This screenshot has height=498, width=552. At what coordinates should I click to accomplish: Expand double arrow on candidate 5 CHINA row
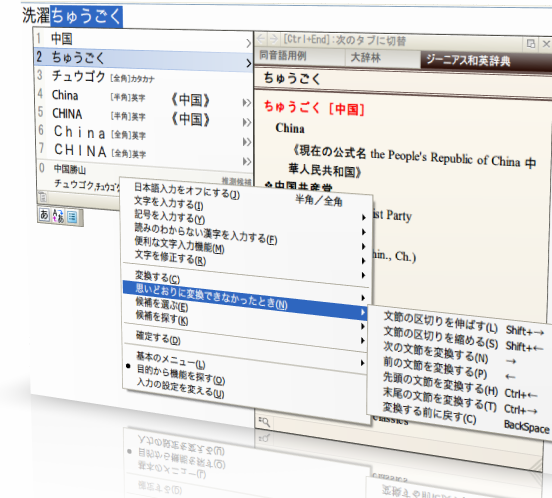247,122
